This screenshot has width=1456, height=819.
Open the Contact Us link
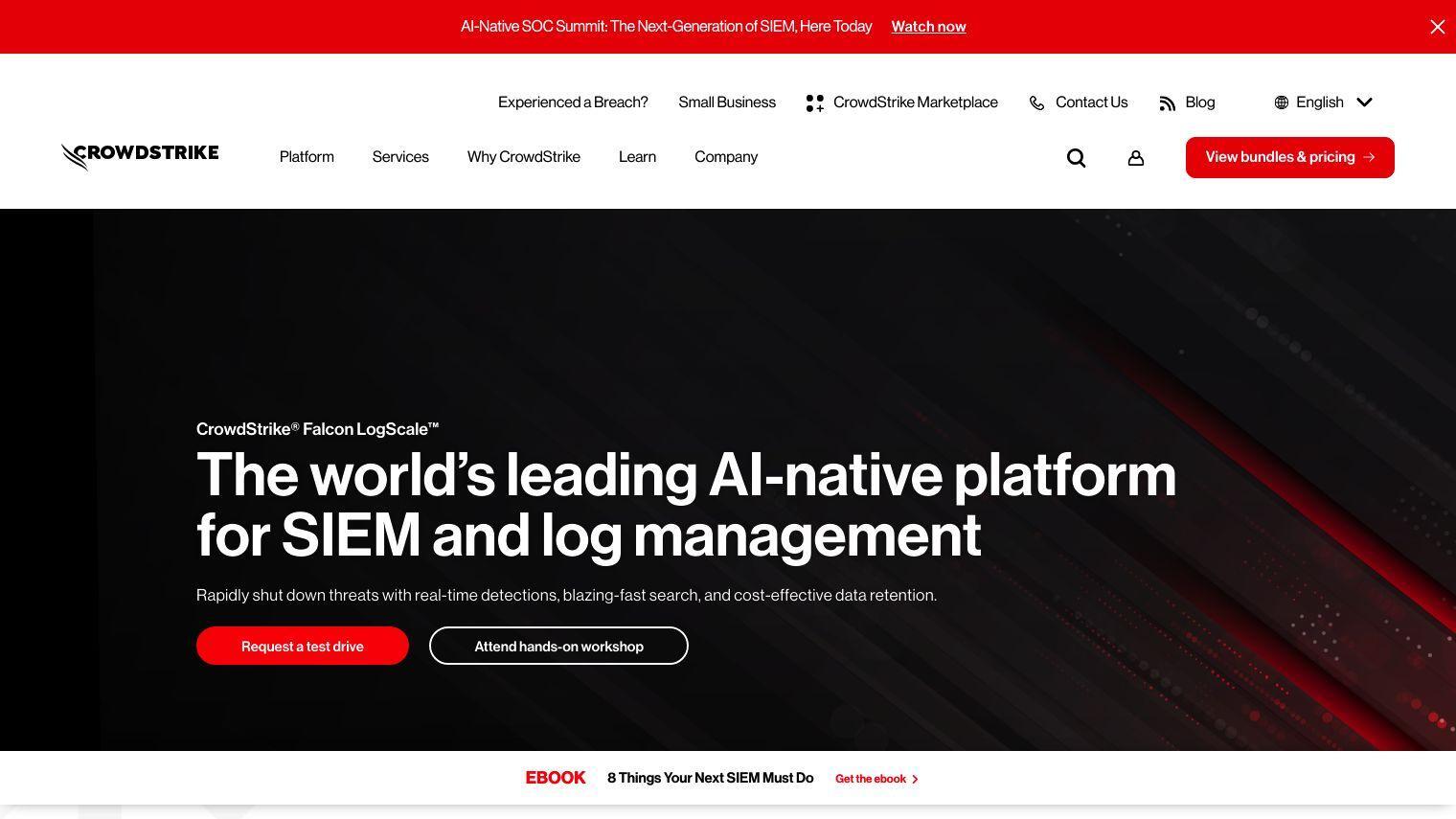(x=1091, y=102)
